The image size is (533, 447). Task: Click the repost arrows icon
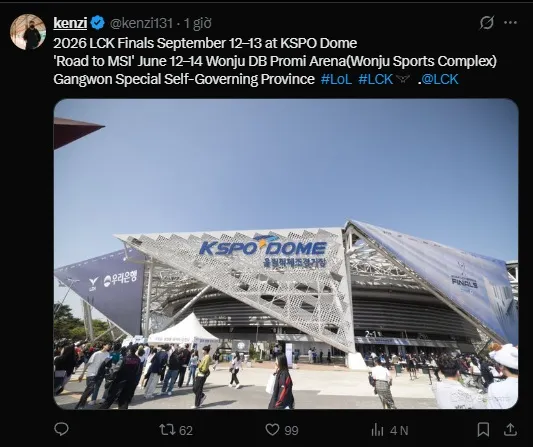(168, 430)
